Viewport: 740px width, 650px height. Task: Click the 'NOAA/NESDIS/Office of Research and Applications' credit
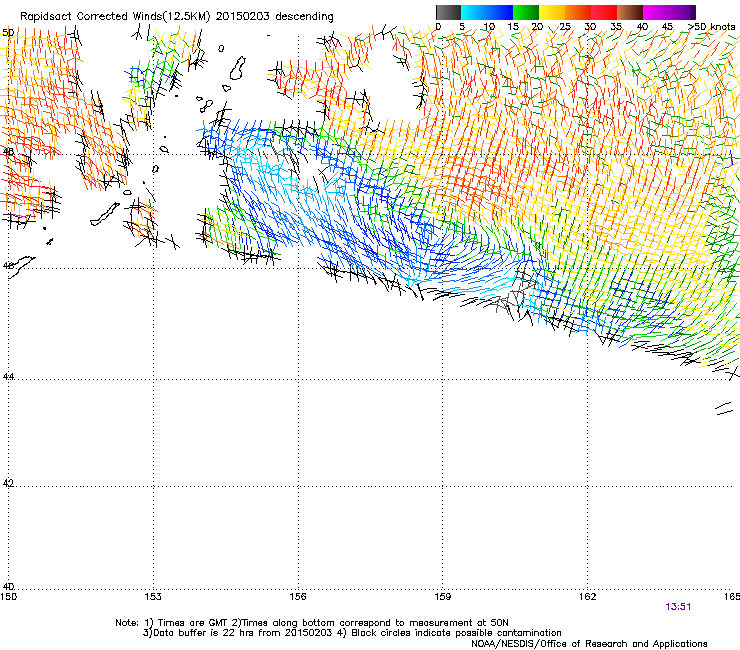point(589,644)
